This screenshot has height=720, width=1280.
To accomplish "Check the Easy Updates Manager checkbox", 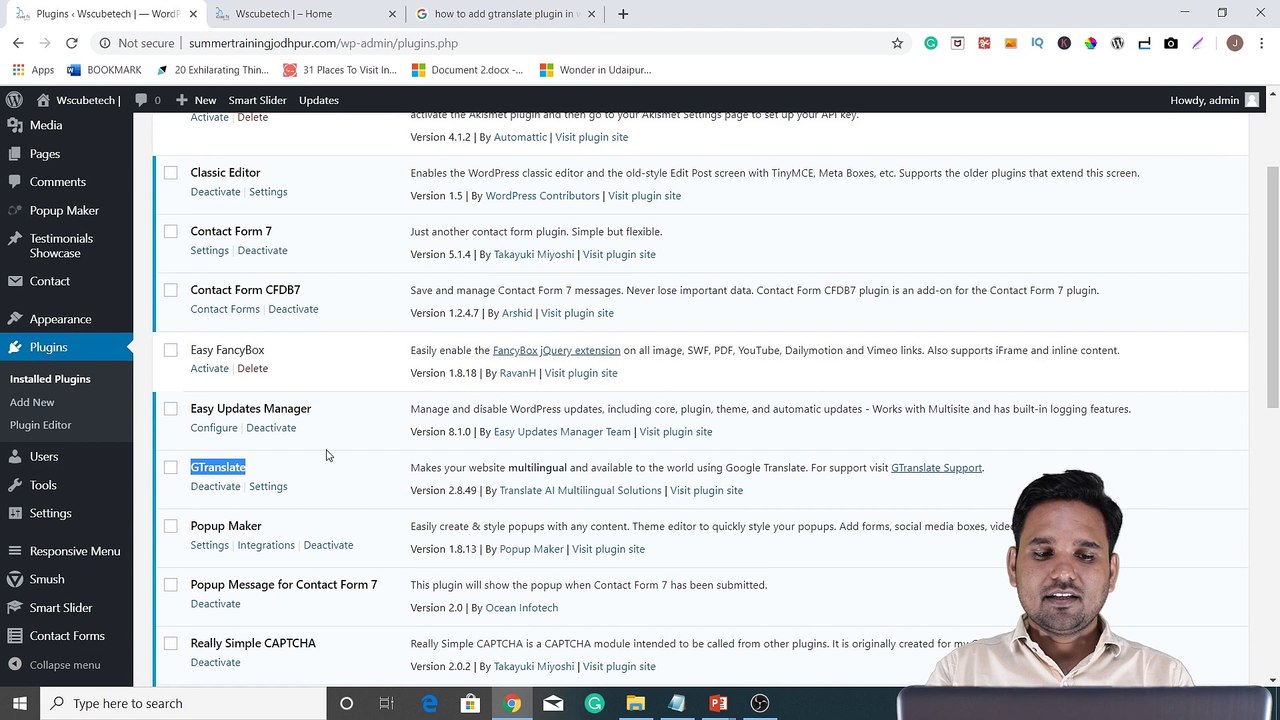I will 171,408.
